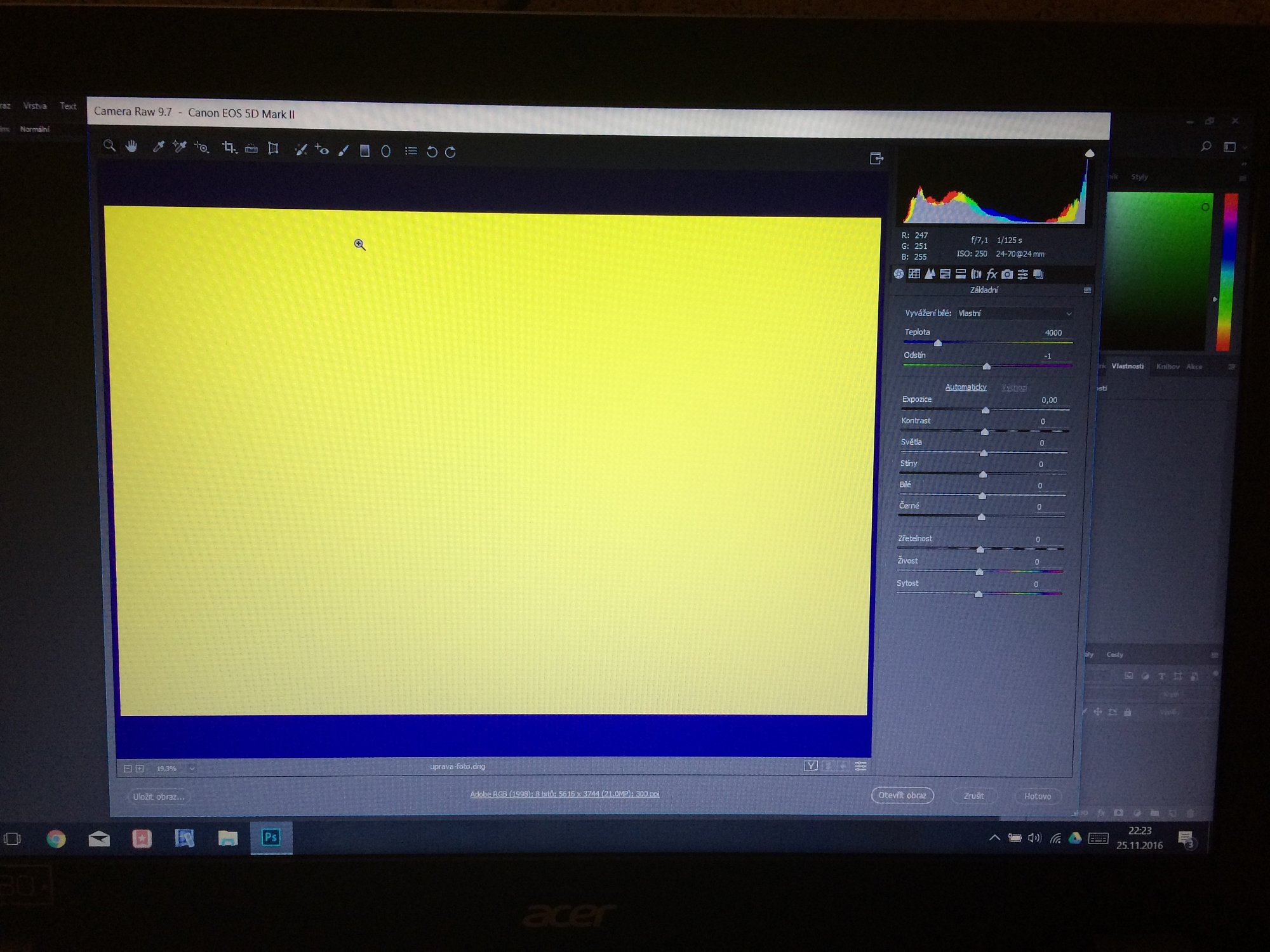Open the Lens Corrections panel tab
Screen dimensions: 1270x952
[976, 274]
